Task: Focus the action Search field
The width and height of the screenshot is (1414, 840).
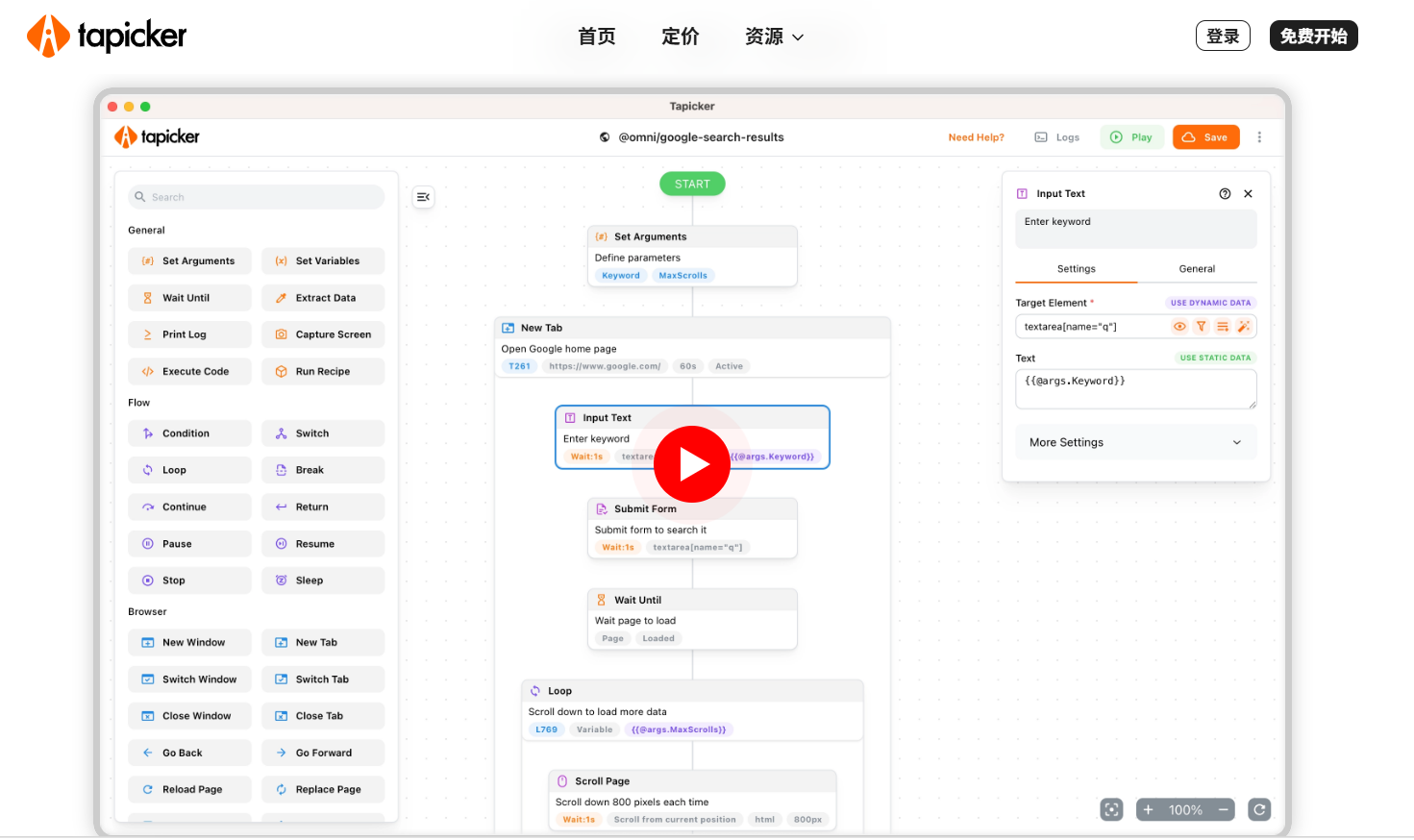Action: coord(257,197)
